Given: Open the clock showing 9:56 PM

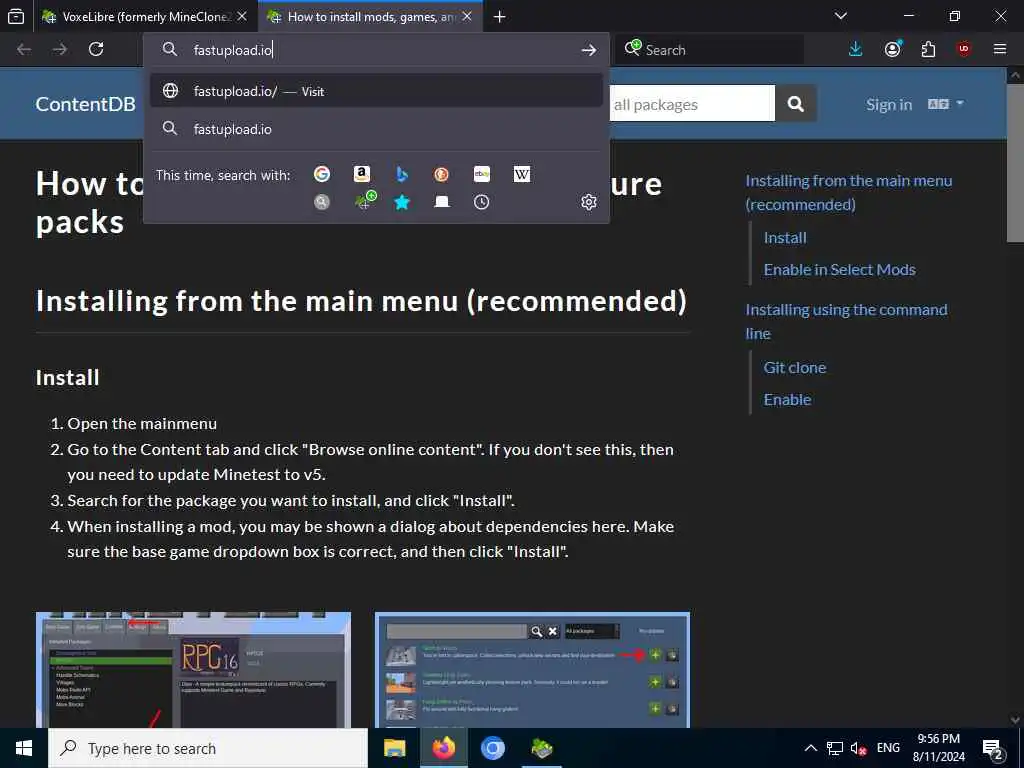Looking at the screenshot, I should point(938,748).
